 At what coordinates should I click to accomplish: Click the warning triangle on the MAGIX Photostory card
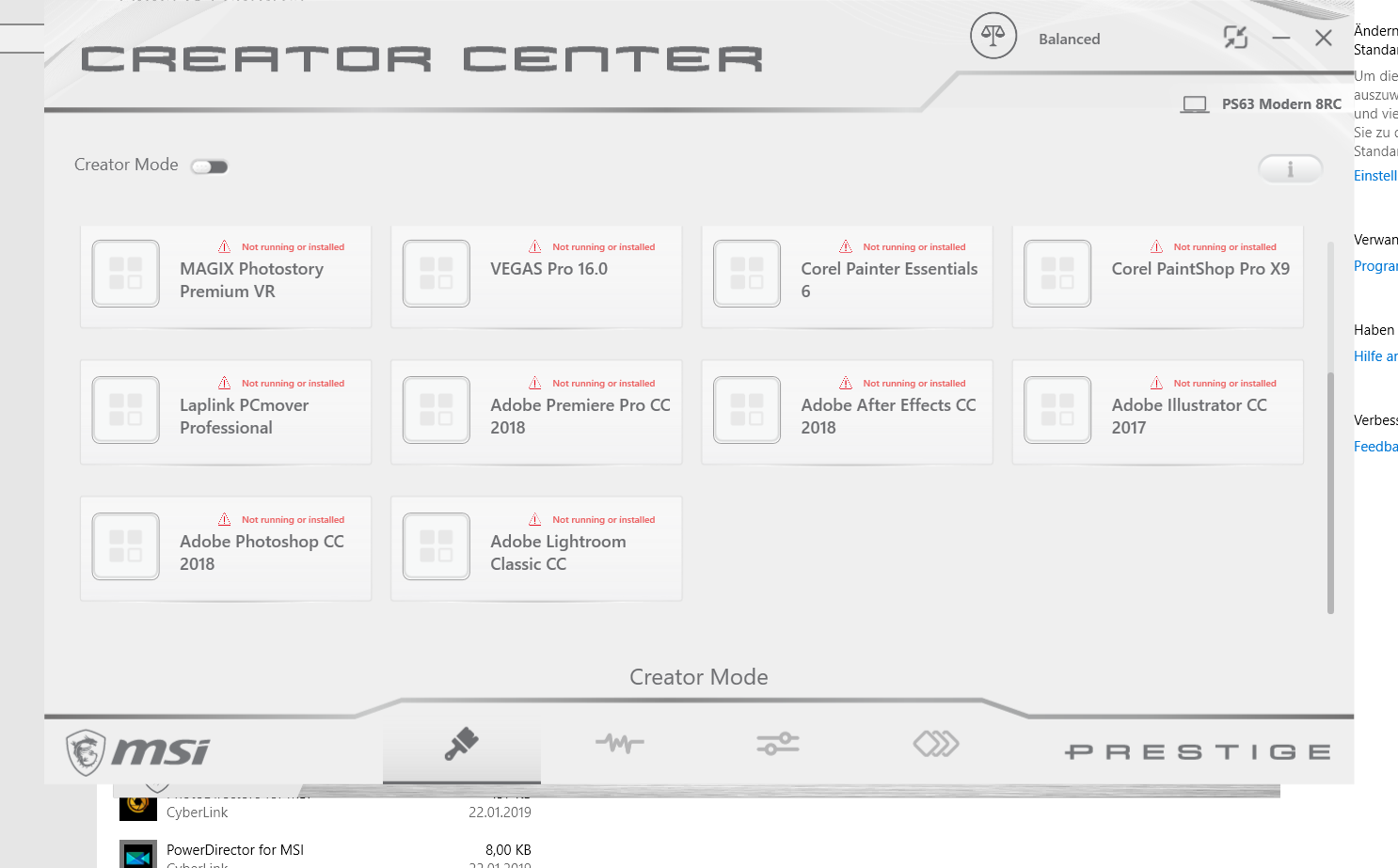[x=225, y=246]
